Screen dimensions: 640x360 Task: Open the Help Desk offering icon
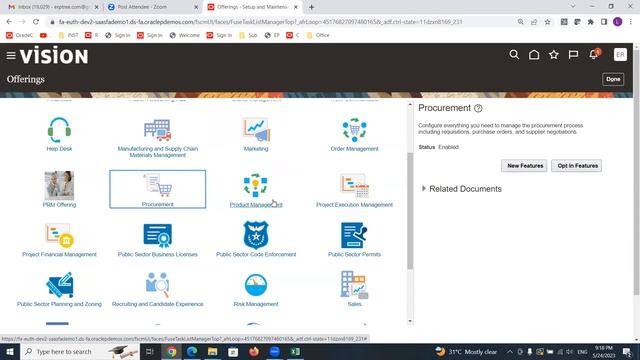coord(59,130)
